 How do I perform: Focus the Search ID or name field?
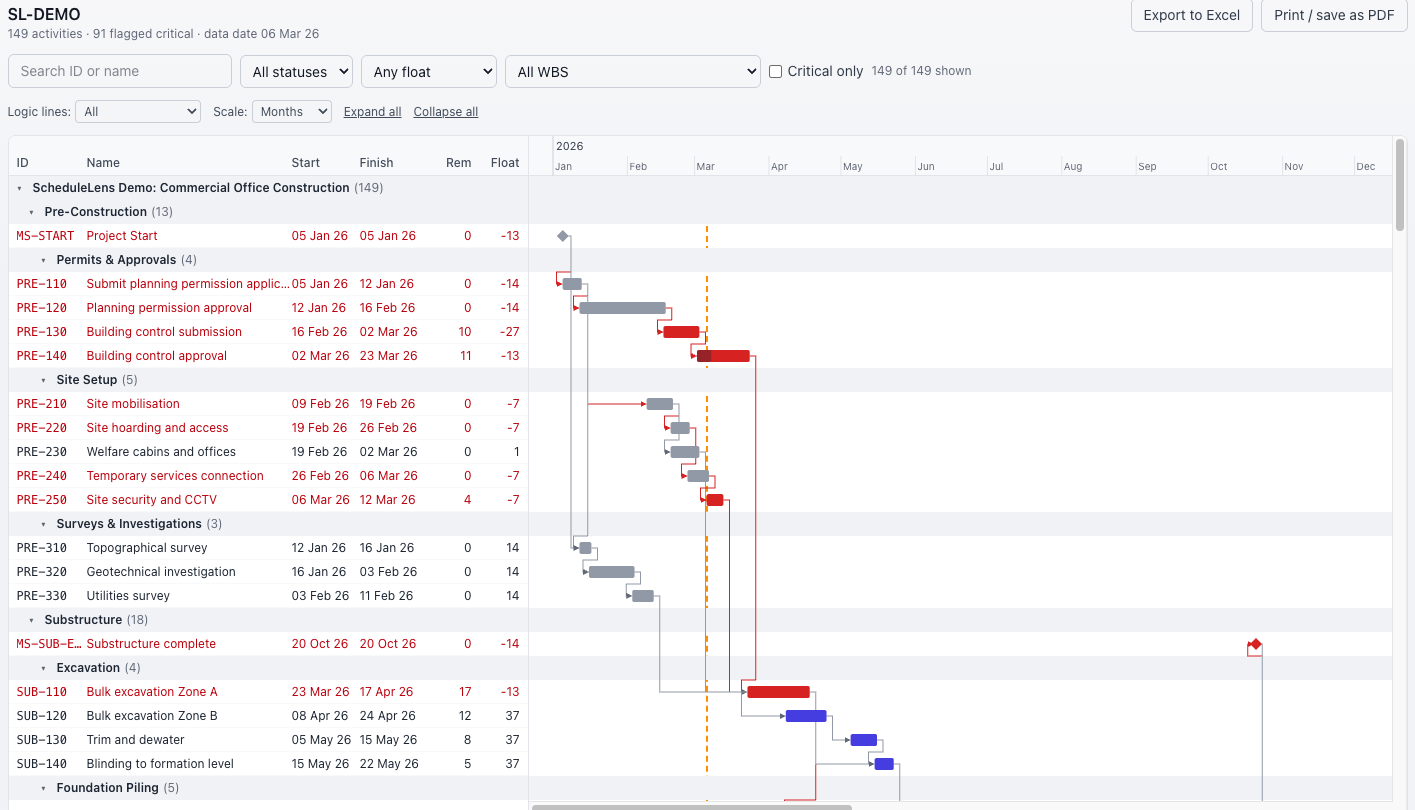click(120, 71)
